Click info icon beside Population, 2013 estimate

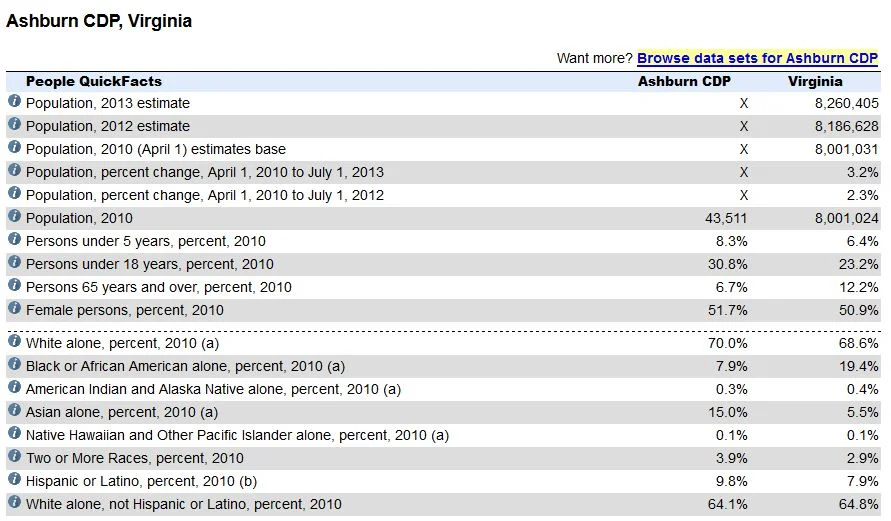(x=14, y=102)
